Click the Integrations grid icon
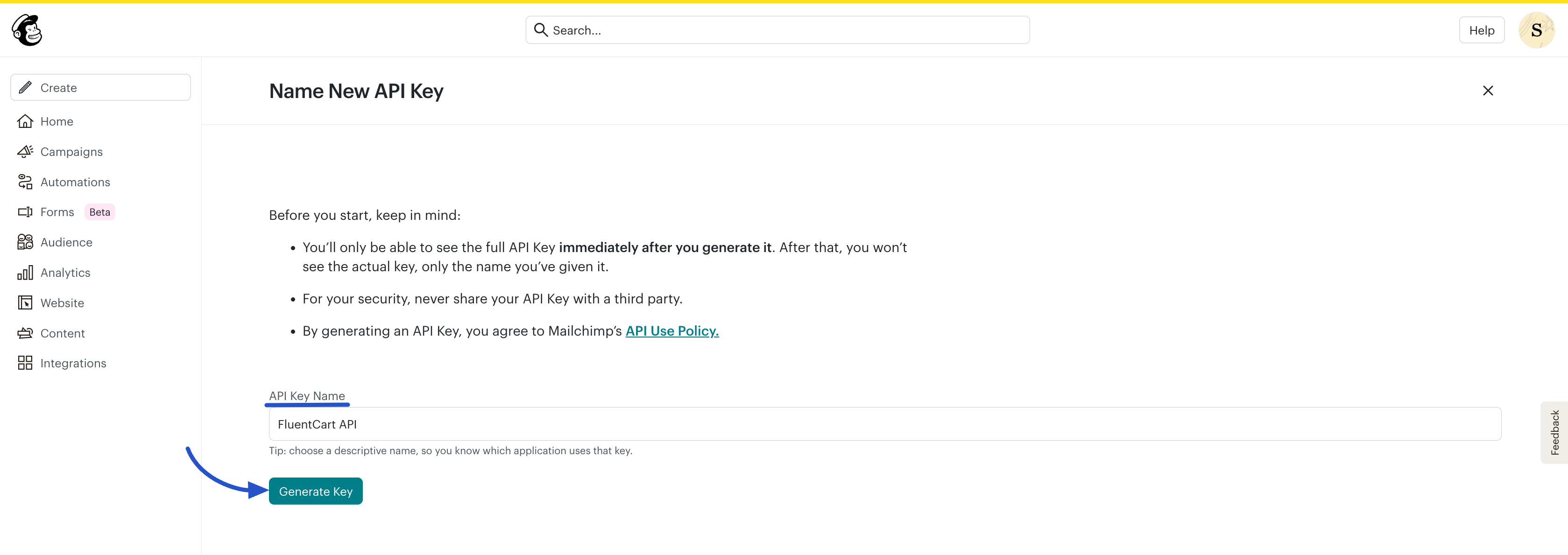Image resolution: width=1568 pixels, height=555 pixels. pyautogui.click(x=25, y=363)
